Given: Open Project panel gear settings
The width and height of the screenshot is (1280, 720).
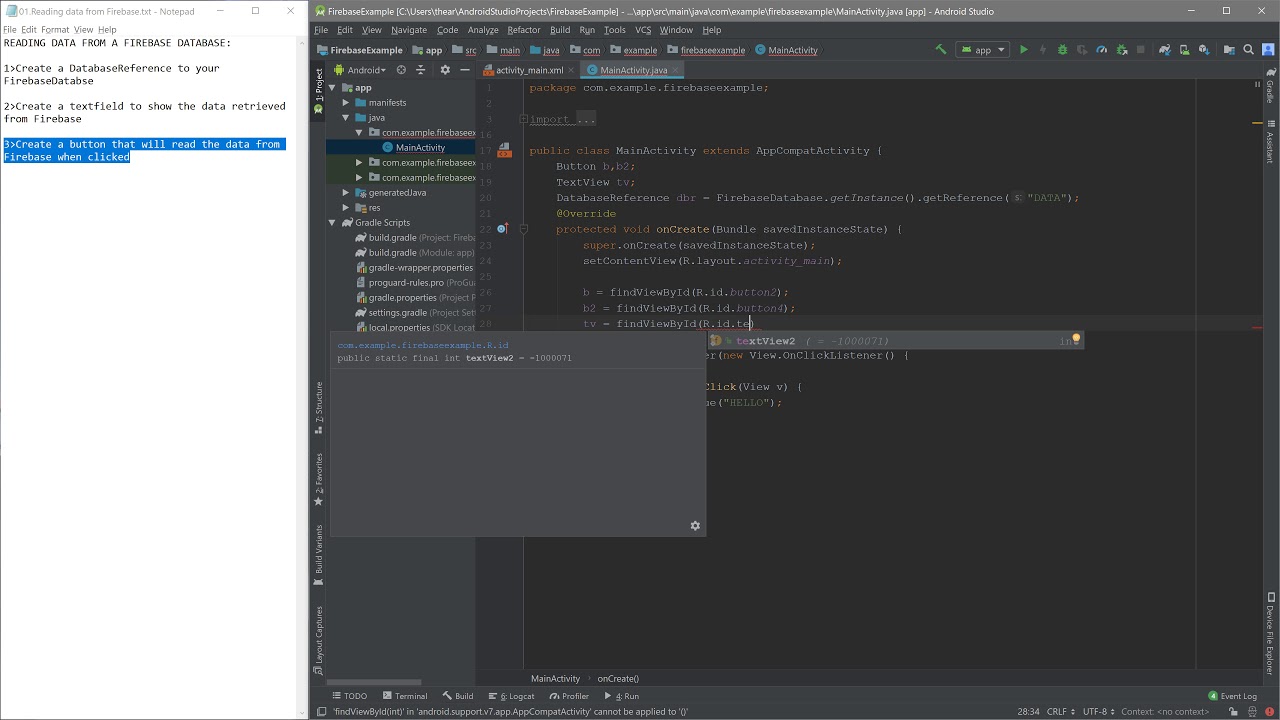Looking at the screenshot, I should click(444, 70).
